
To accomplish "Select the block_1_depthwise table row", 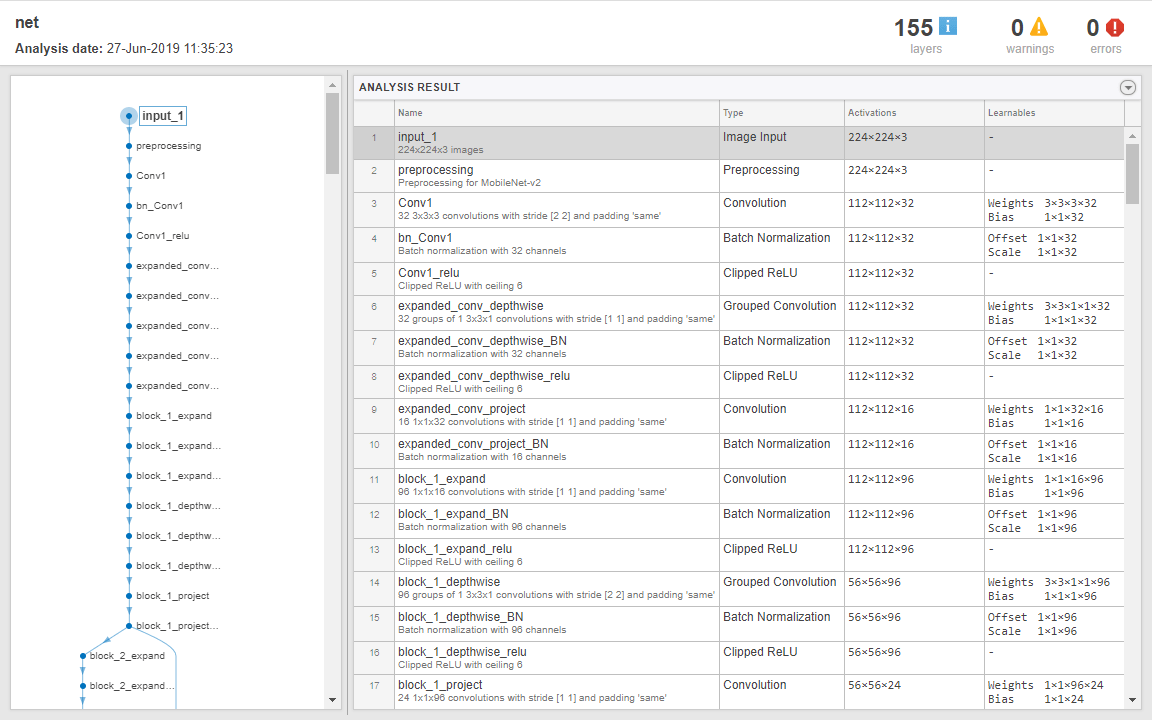I will [x=739, y=588].
